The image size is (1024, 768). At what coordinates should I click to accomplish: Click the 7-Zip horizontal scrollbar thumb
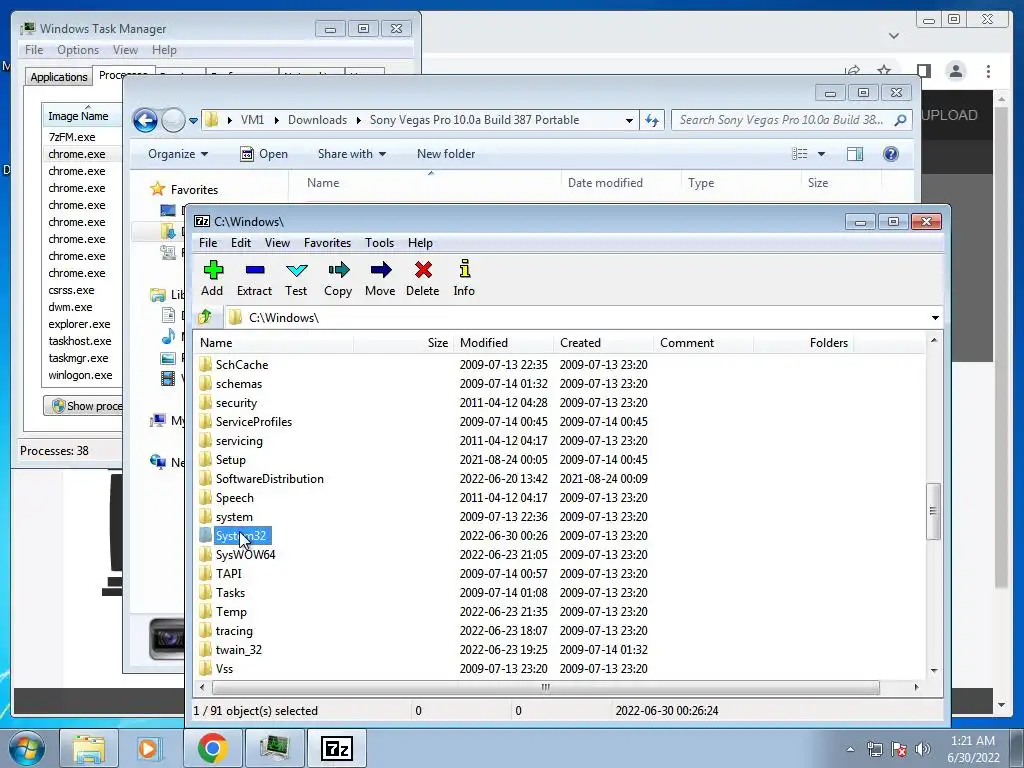(545, 687)
